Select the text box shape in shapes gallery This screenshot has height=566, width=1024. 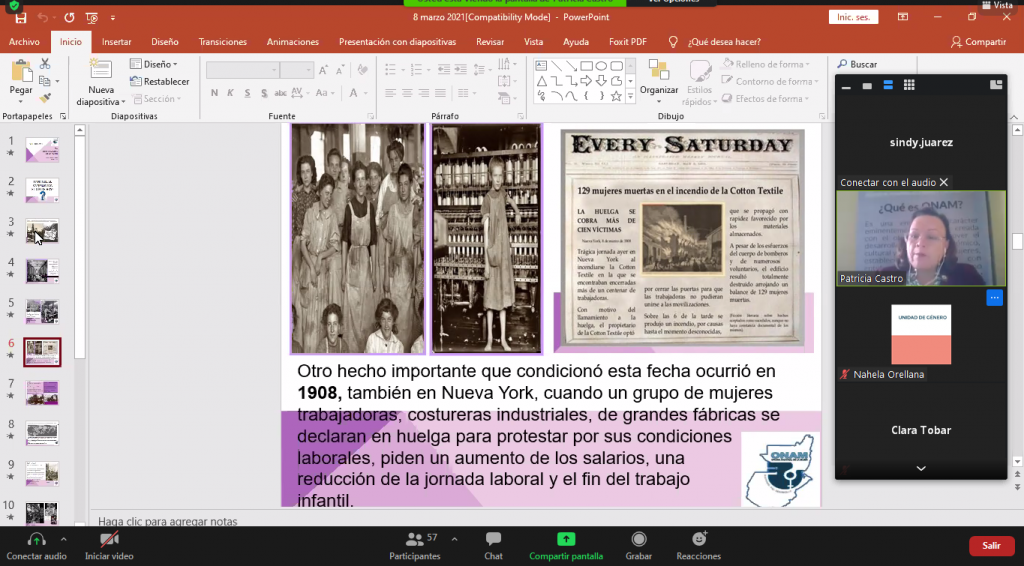[541, 66]
